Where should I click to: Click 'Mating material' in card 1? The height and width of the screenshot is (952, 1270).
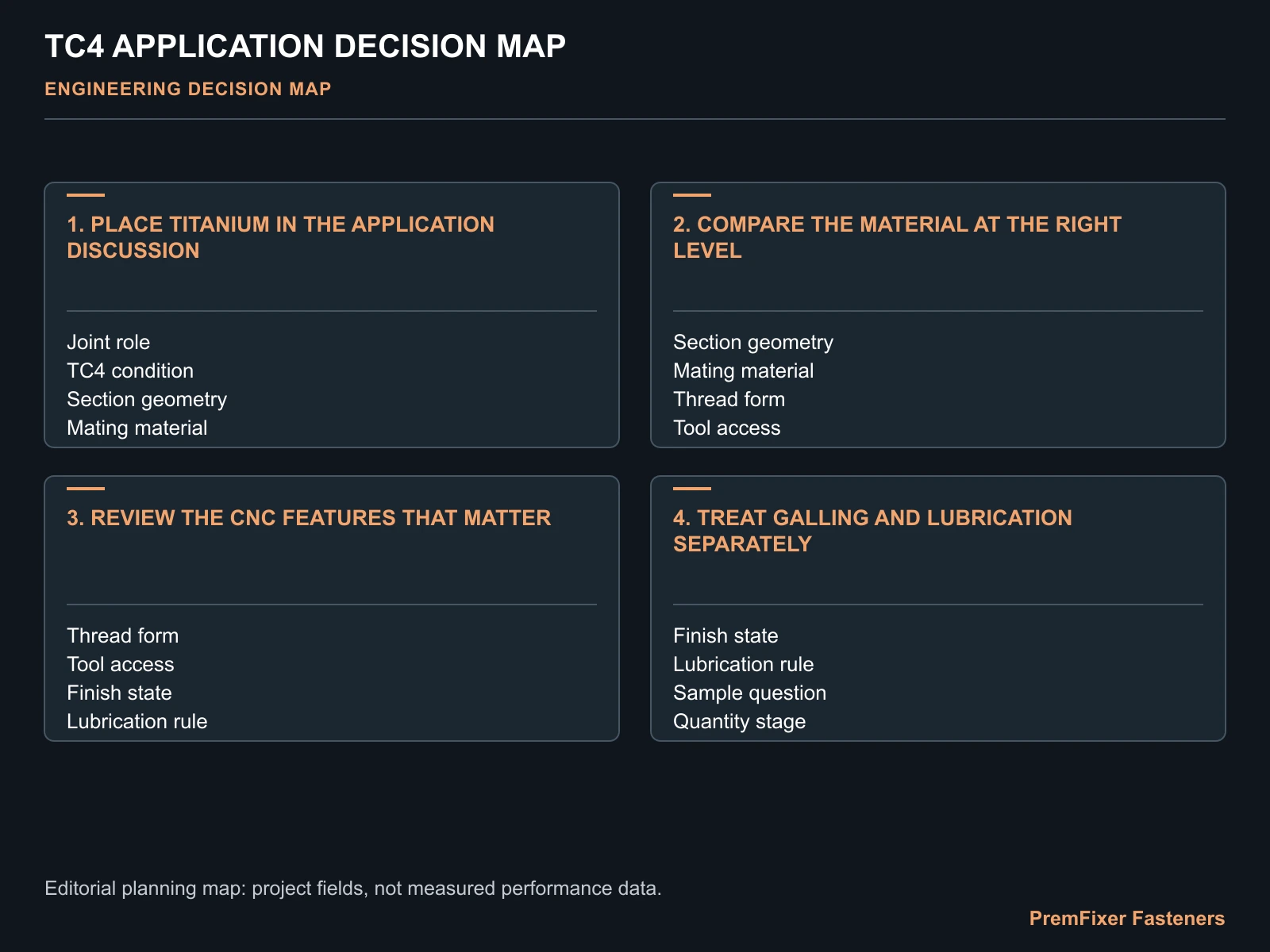137,428
